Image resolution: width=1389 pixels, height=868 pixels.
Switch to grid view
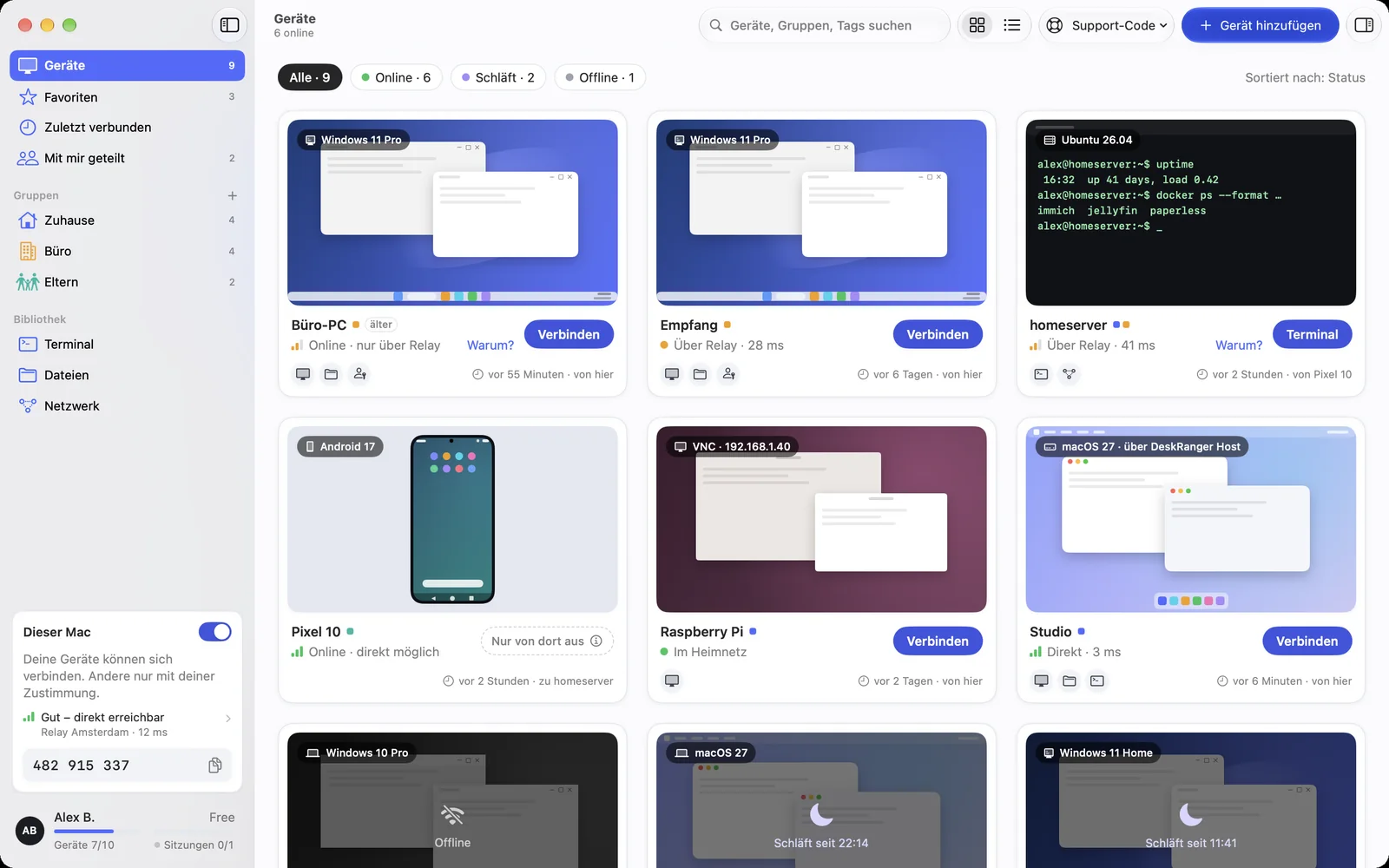pos(977,25)
